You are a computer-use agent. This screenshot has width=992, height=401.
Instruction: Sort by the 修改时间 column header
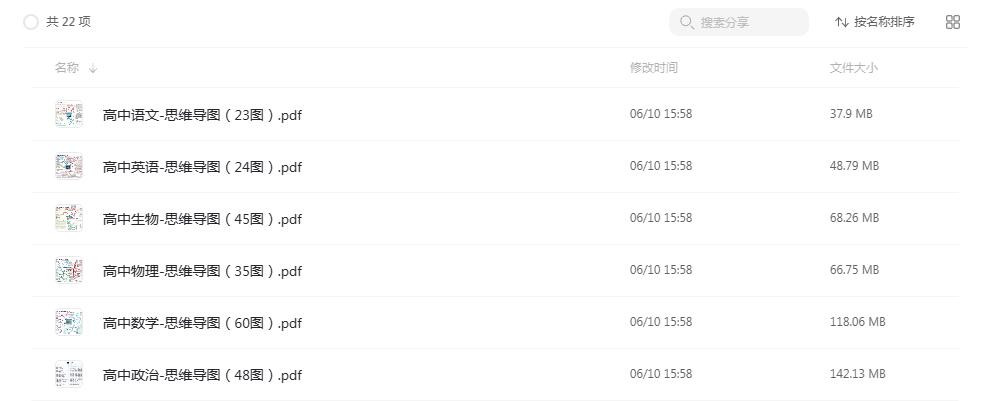(654, 68)
